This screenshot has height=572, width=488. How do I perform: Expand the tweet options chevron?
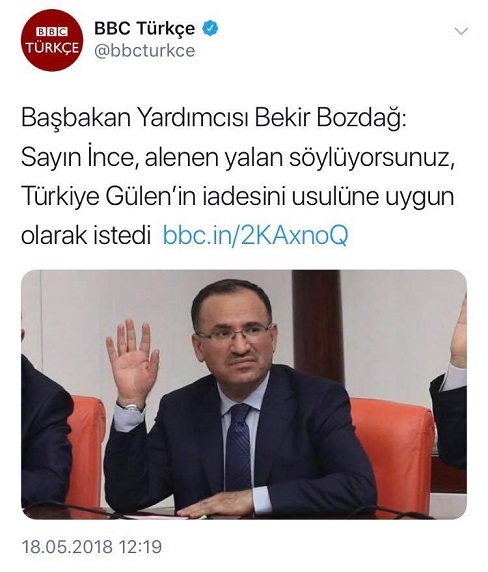coord(461,31)
